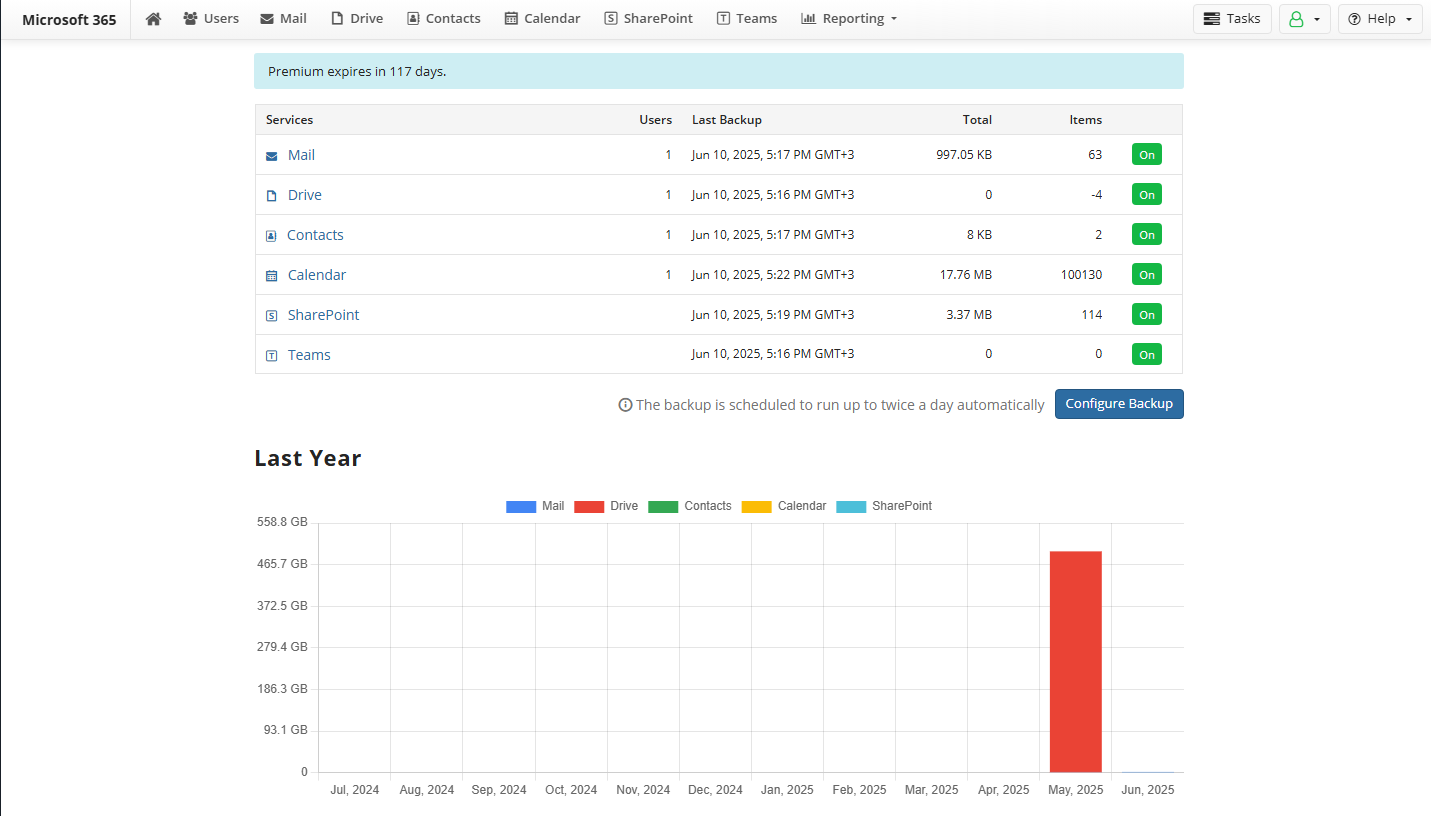Click the SharePoint icon in services table
The image size is (1431, 816).
[272, 316]
